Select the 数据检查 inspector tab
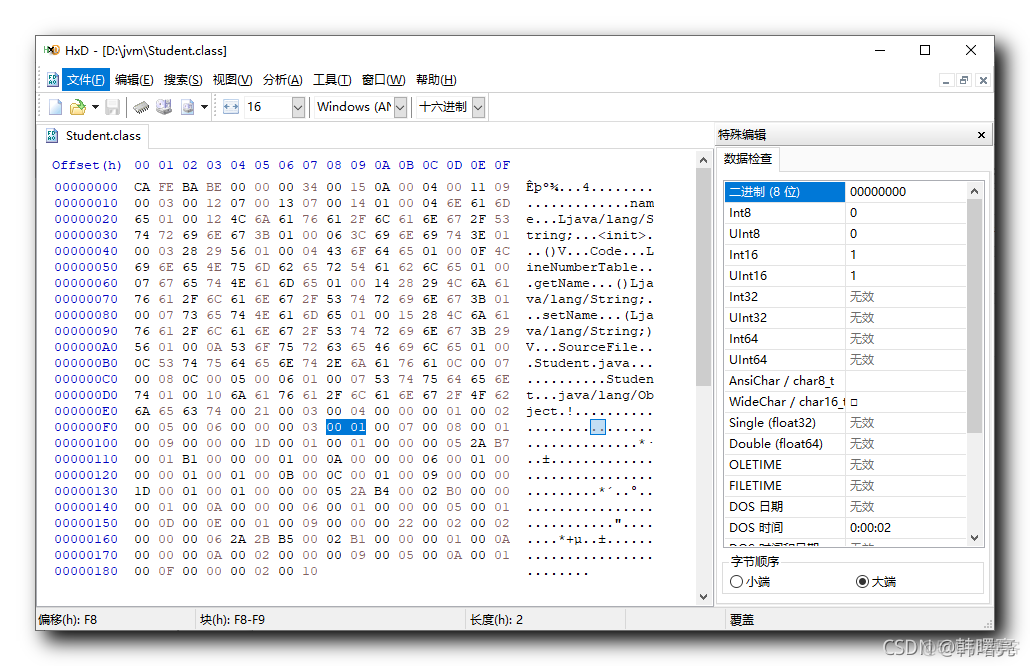 748,159
